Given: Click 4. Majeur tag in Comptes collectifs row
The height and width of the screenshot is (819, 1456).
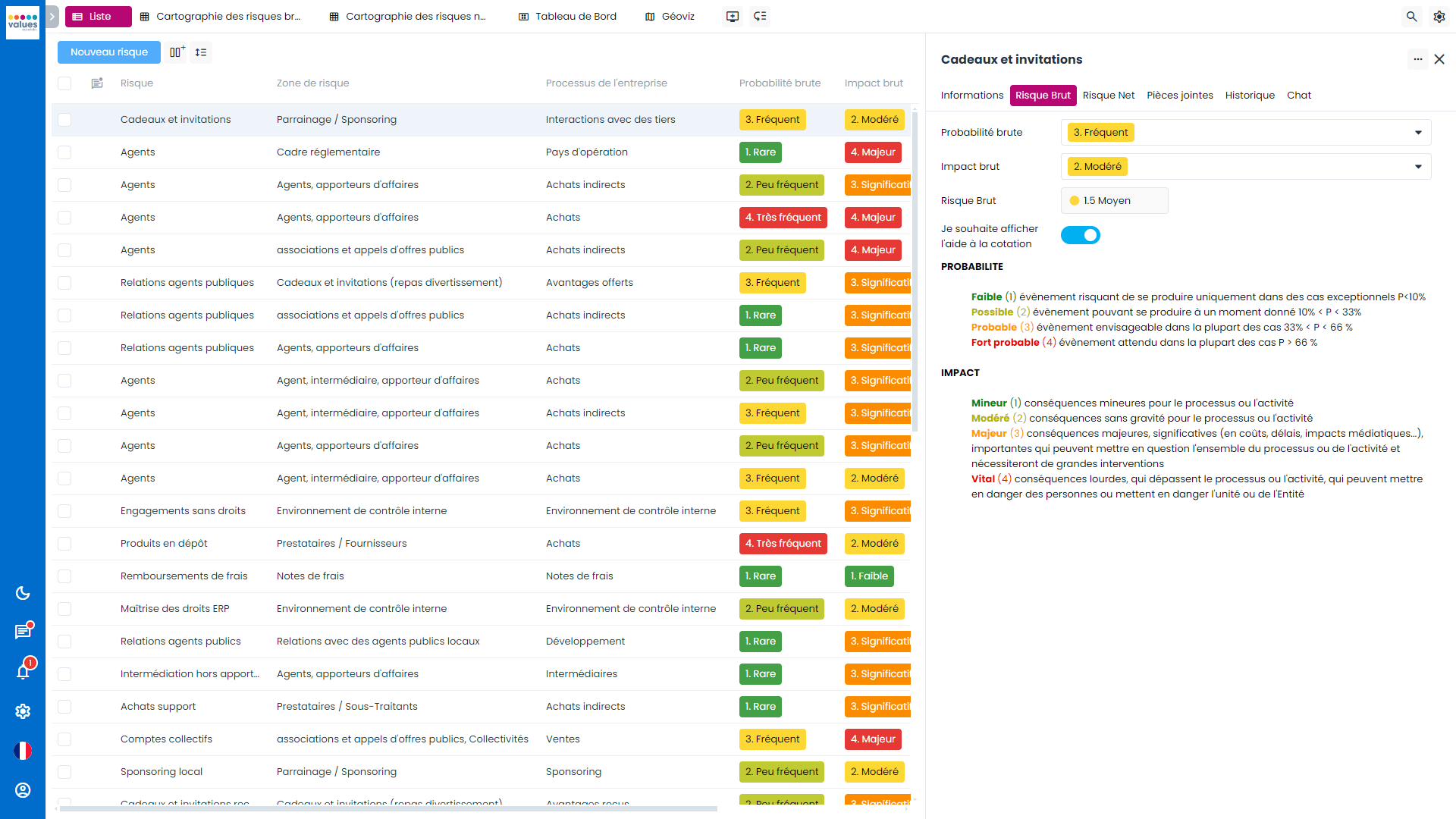Looking at the screenshot, I should [x=873, y=739].
